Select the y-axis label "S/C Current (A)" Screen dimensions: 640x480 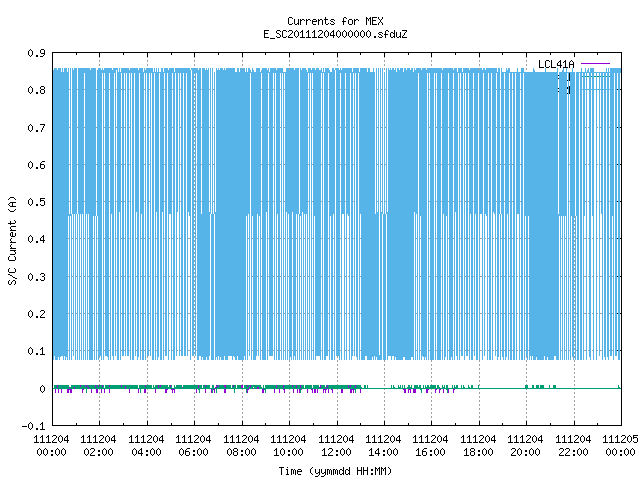[x=12, y=241]
